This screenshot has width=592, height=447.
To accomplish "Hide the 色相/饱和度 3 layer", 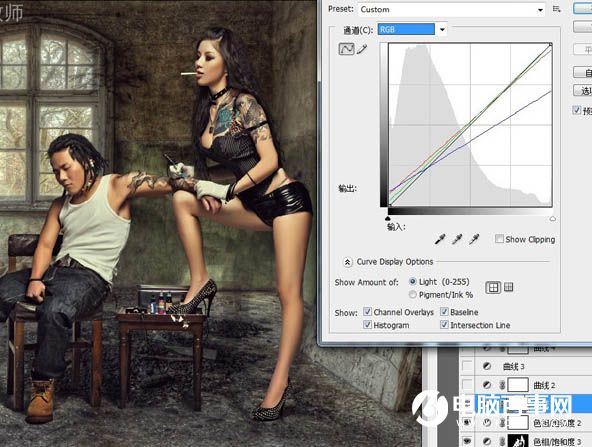I will click(x=467, y=441).
